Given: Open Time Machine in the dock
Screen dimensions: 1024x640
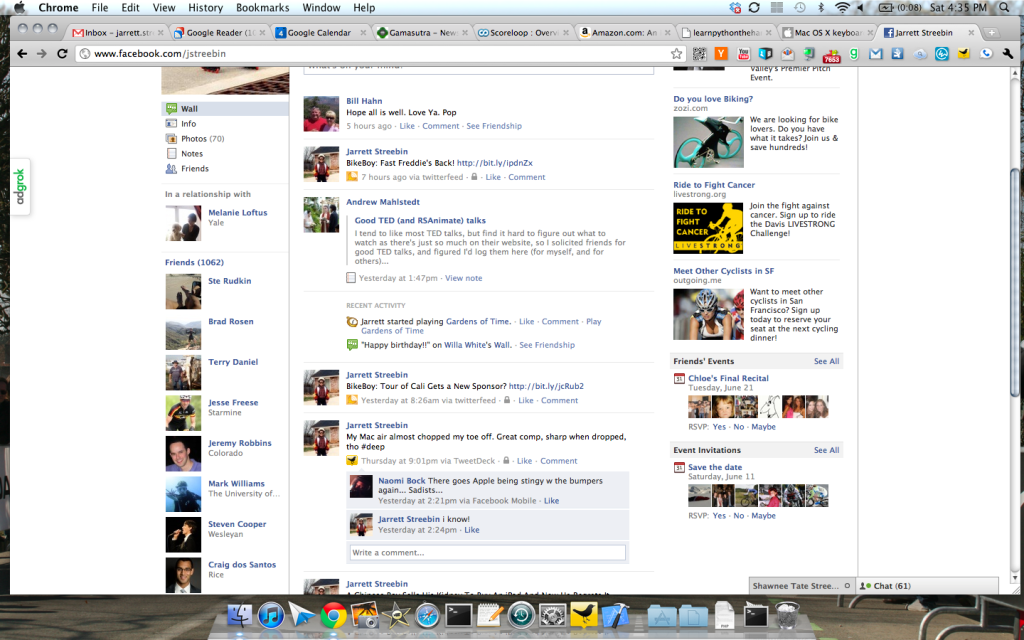Looking at the screenshot, I should (521, 615).
